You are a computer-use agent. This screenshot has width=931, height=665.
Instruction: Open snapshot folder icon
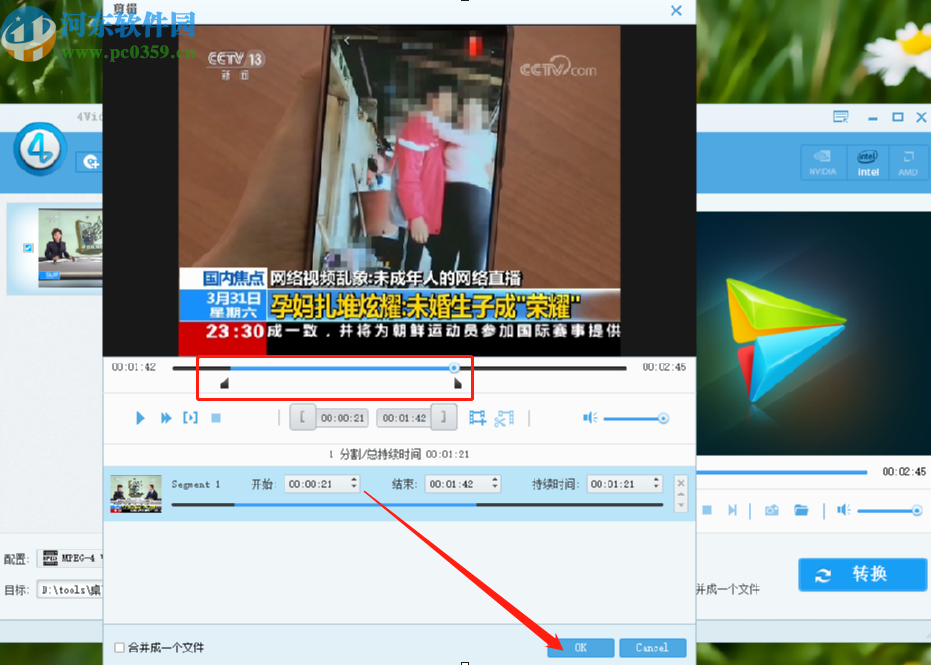(x=801, y=510)
